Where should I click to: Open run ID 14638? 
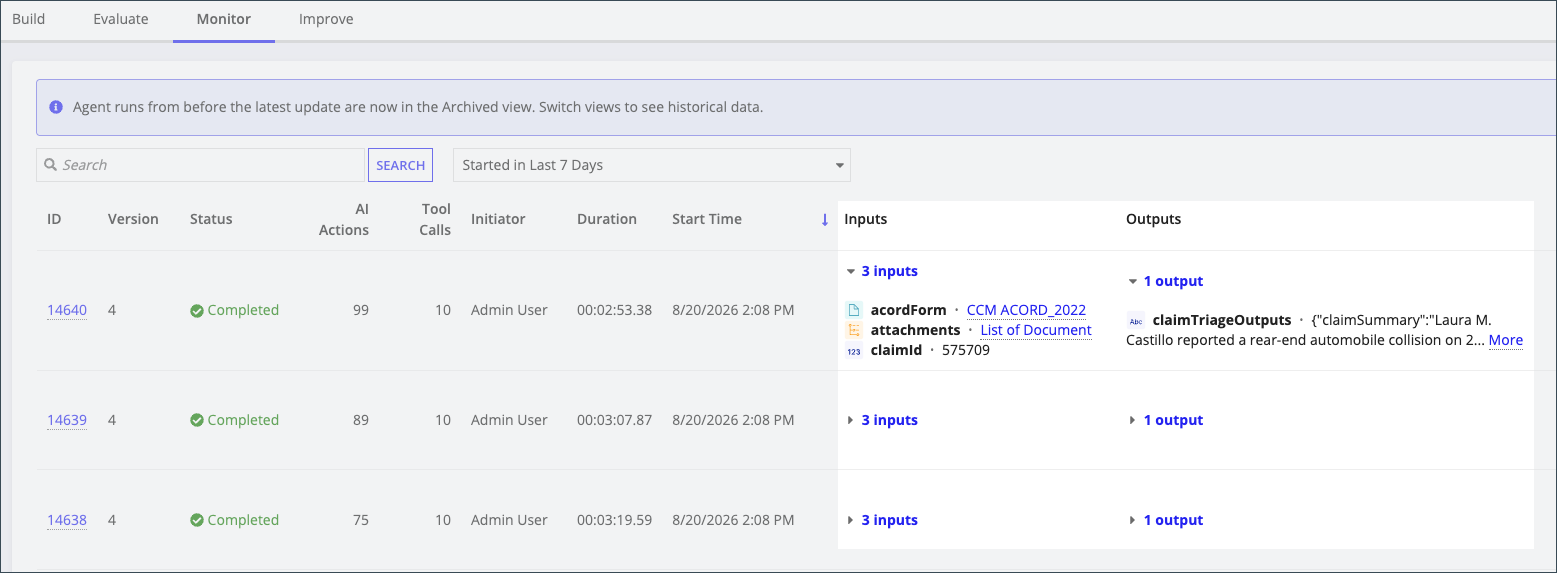[67, 520]
